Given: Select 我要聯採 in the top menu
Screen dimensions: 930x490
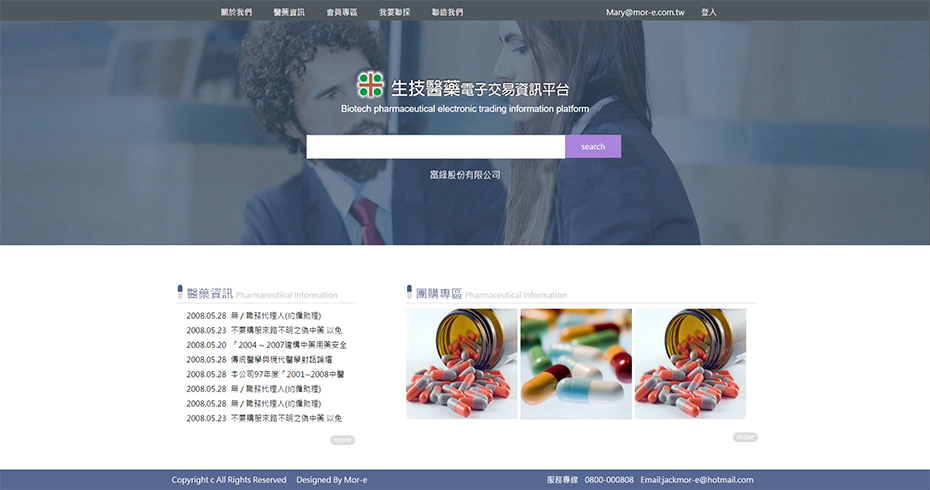Looking at the screenshot, I should [394, 12].
